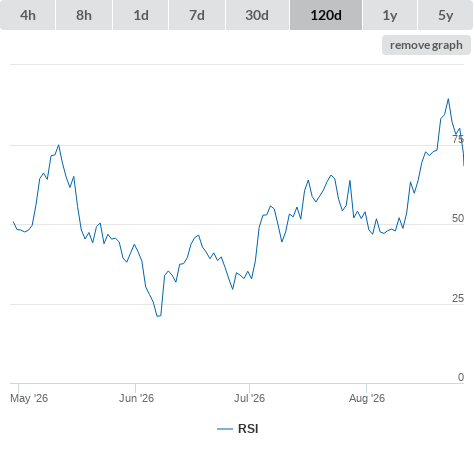
Task: Select the Aug '26 axis tick label
Action: 367,398
